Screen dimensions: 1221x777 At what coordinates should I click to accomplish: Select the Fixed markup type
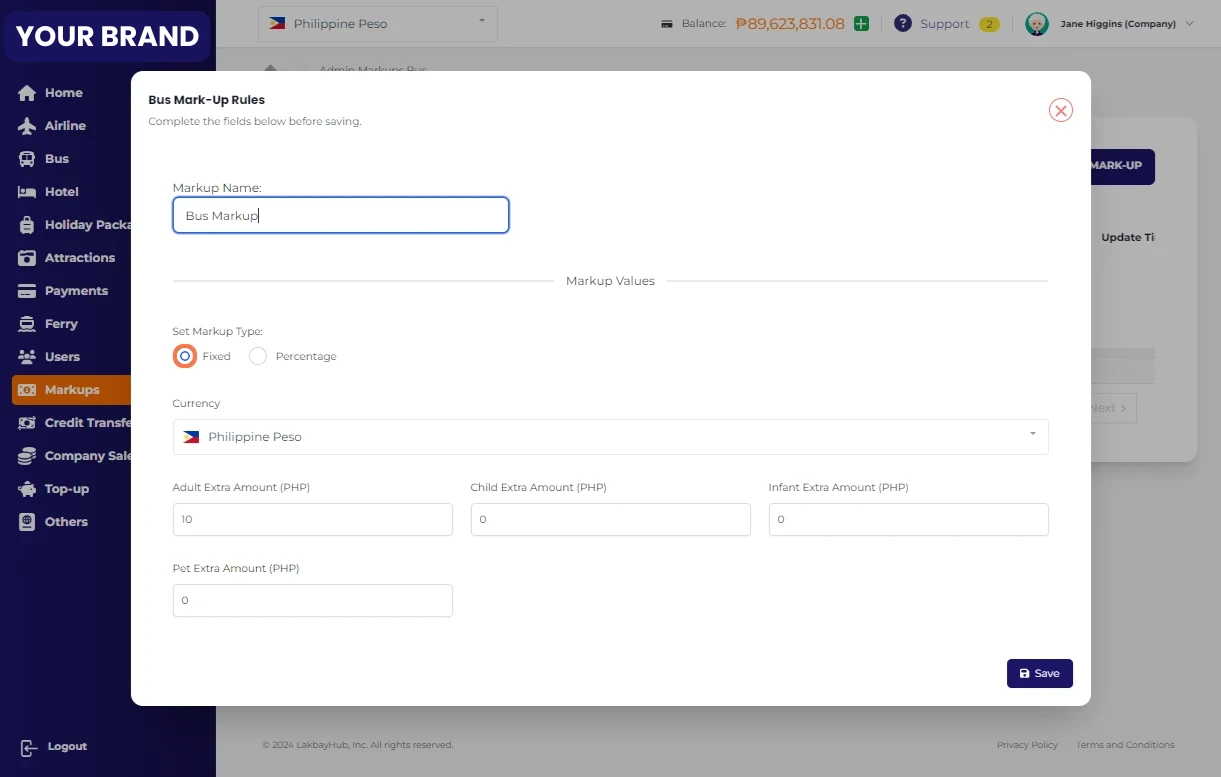[x=185, y=356]
